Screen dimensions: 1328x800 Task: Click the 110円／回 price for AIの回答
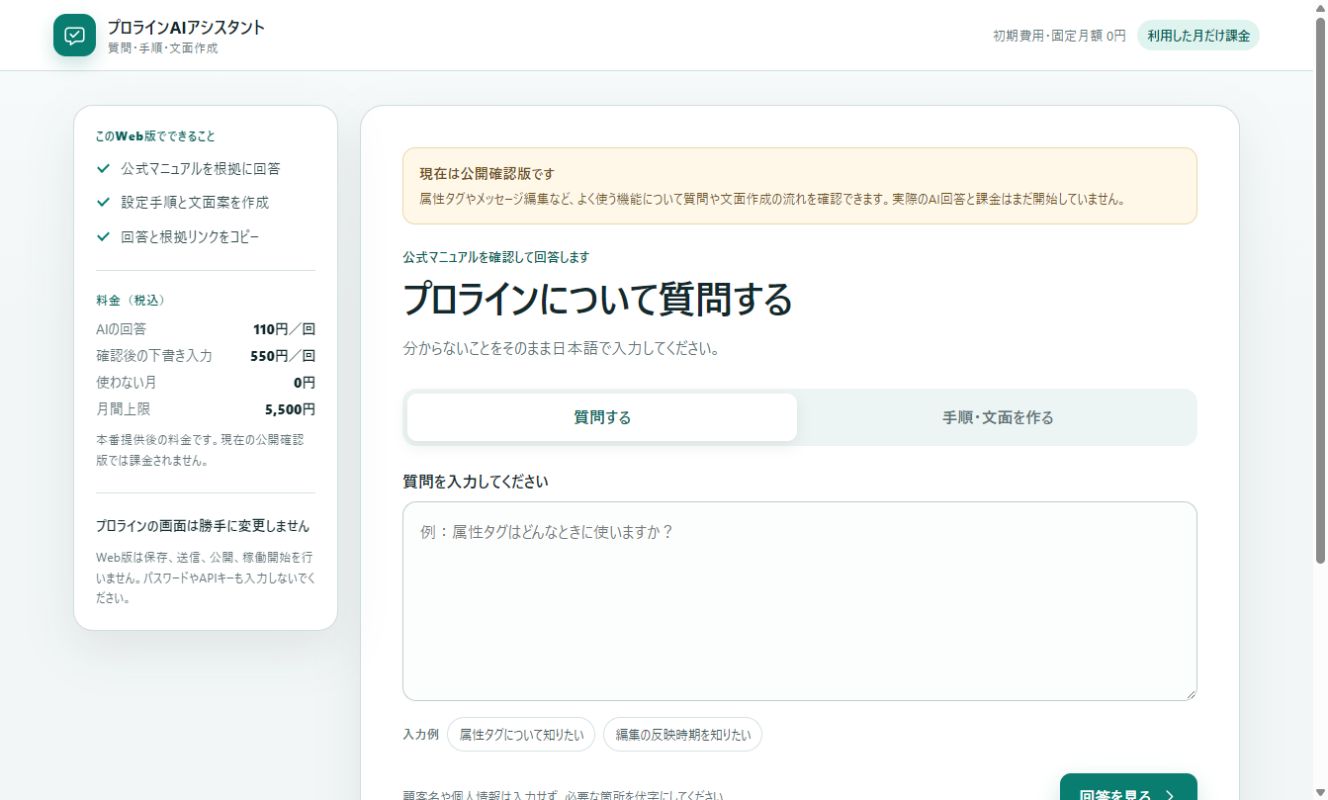coord(284,329)
